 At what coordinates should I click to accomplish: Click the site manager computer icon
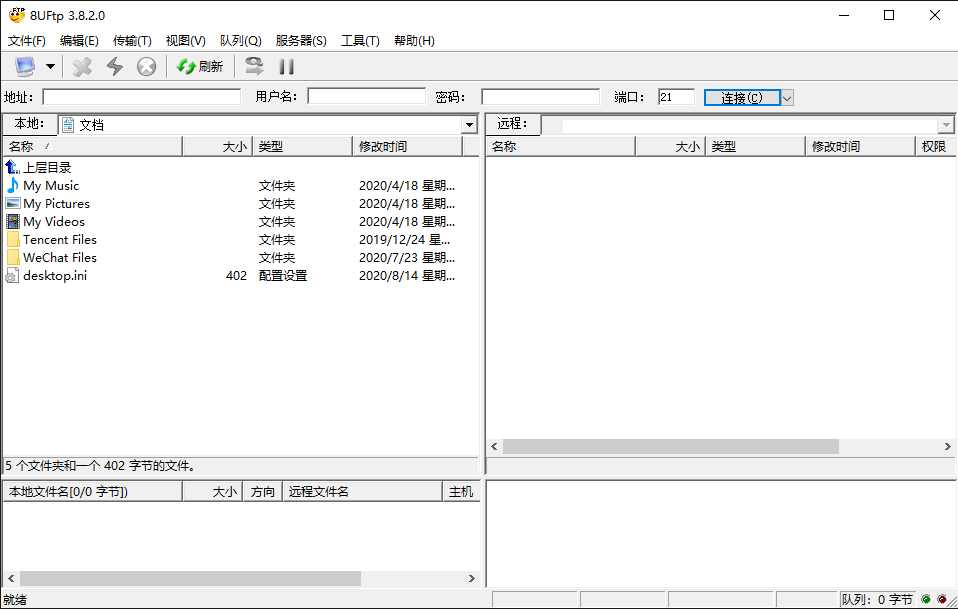(25, 67)
